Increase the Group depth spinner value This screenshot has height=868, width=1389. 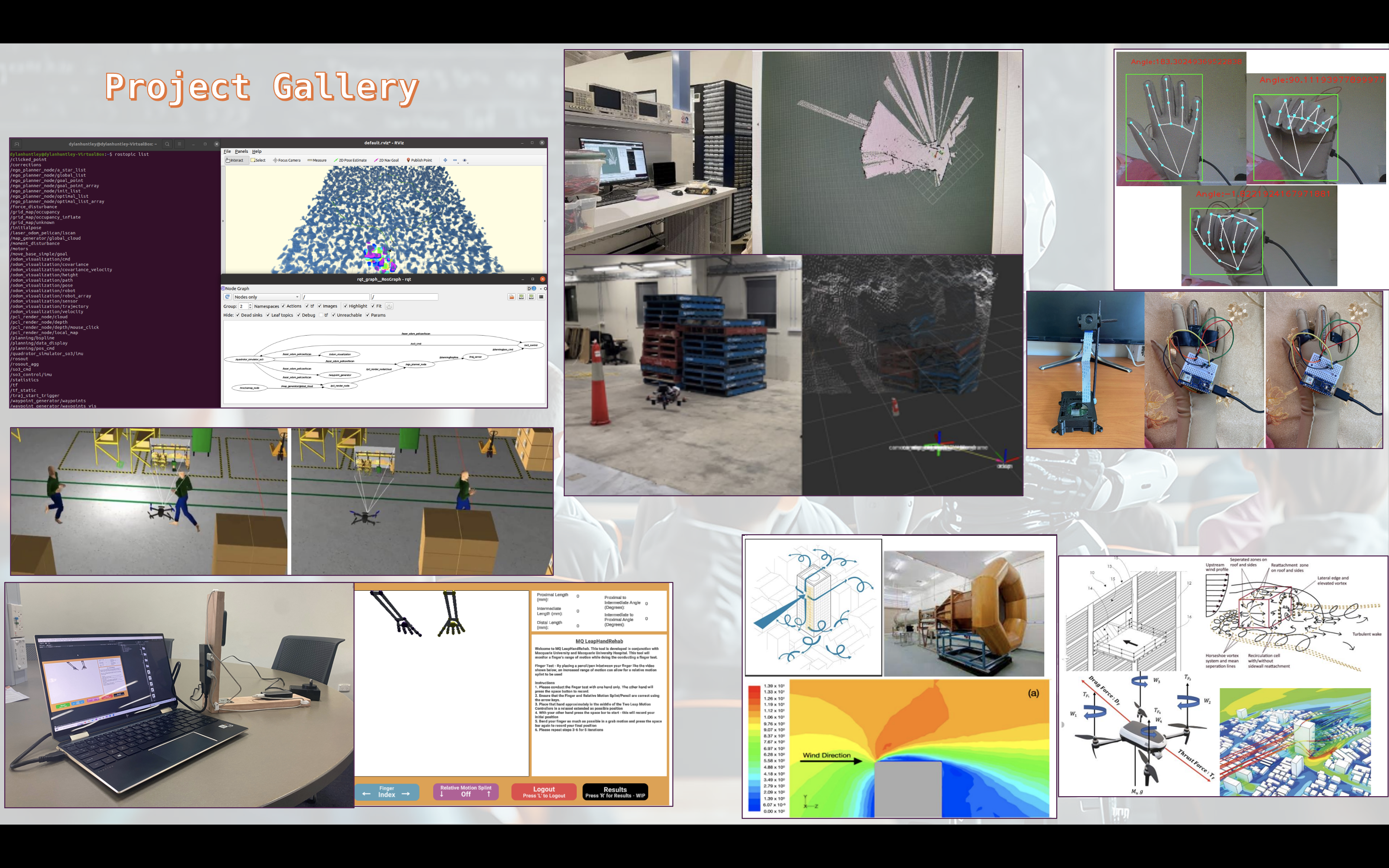[x=250, y=305]
